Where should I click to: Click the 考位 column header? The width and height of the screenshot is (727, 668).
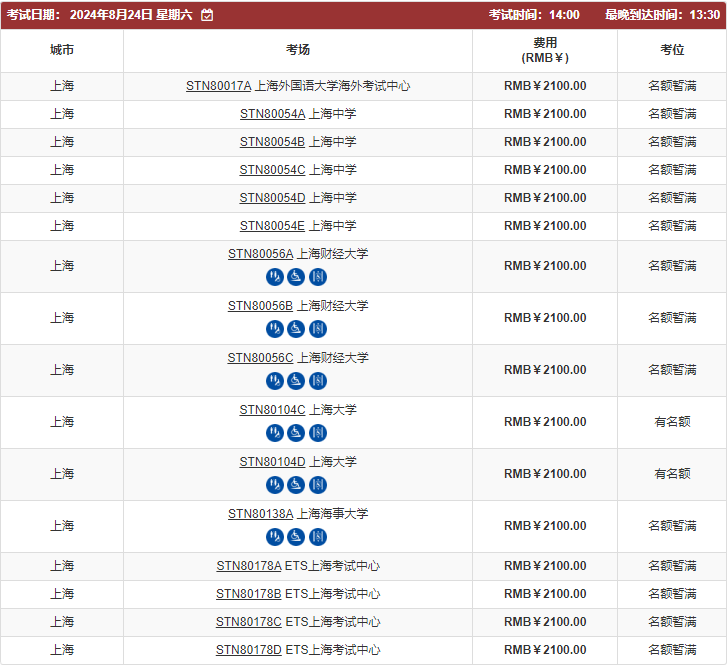tap(672, 50)
